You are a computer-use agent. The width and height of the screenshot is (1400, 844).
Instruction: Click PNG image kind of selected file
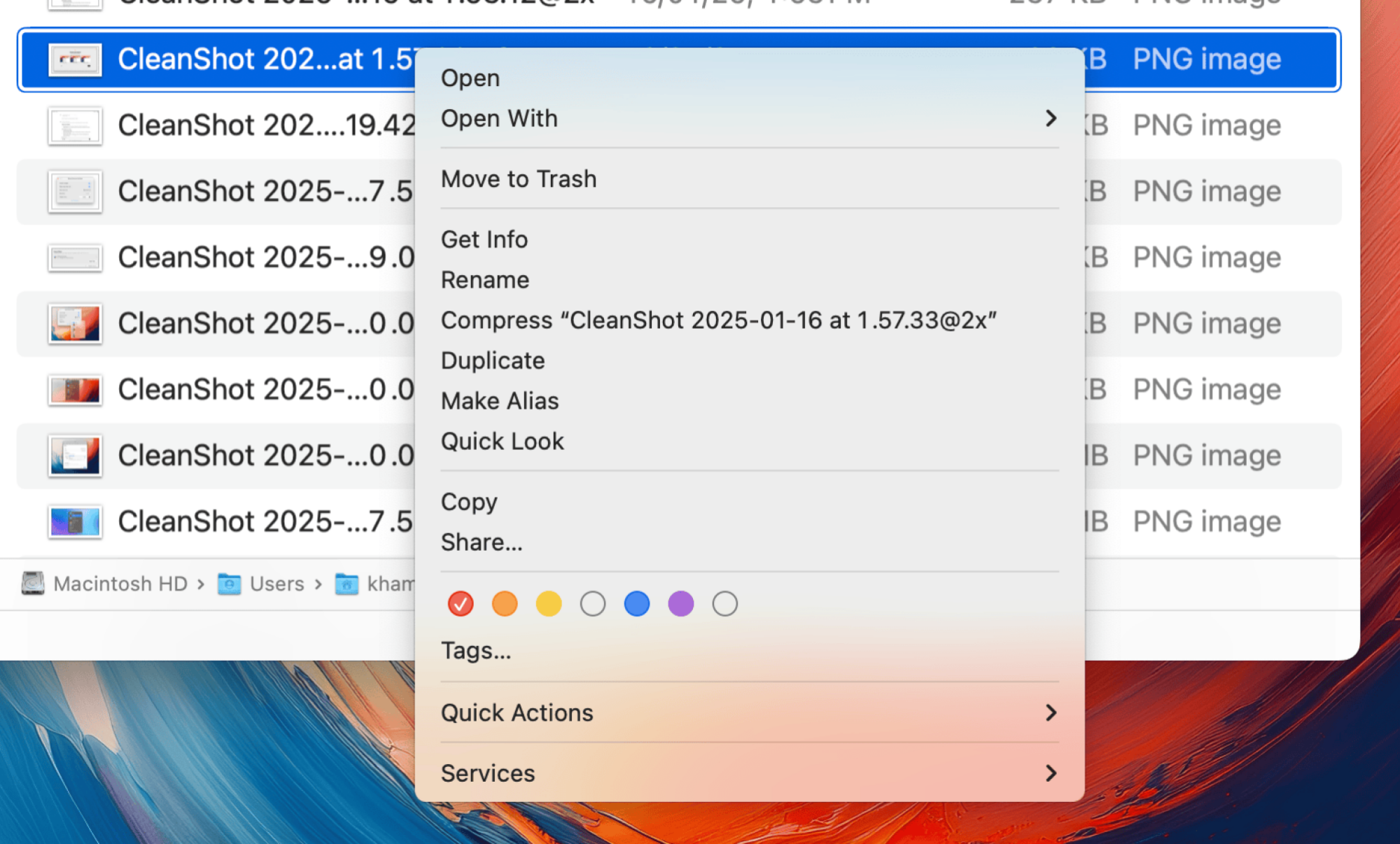tap(1207, 59)
